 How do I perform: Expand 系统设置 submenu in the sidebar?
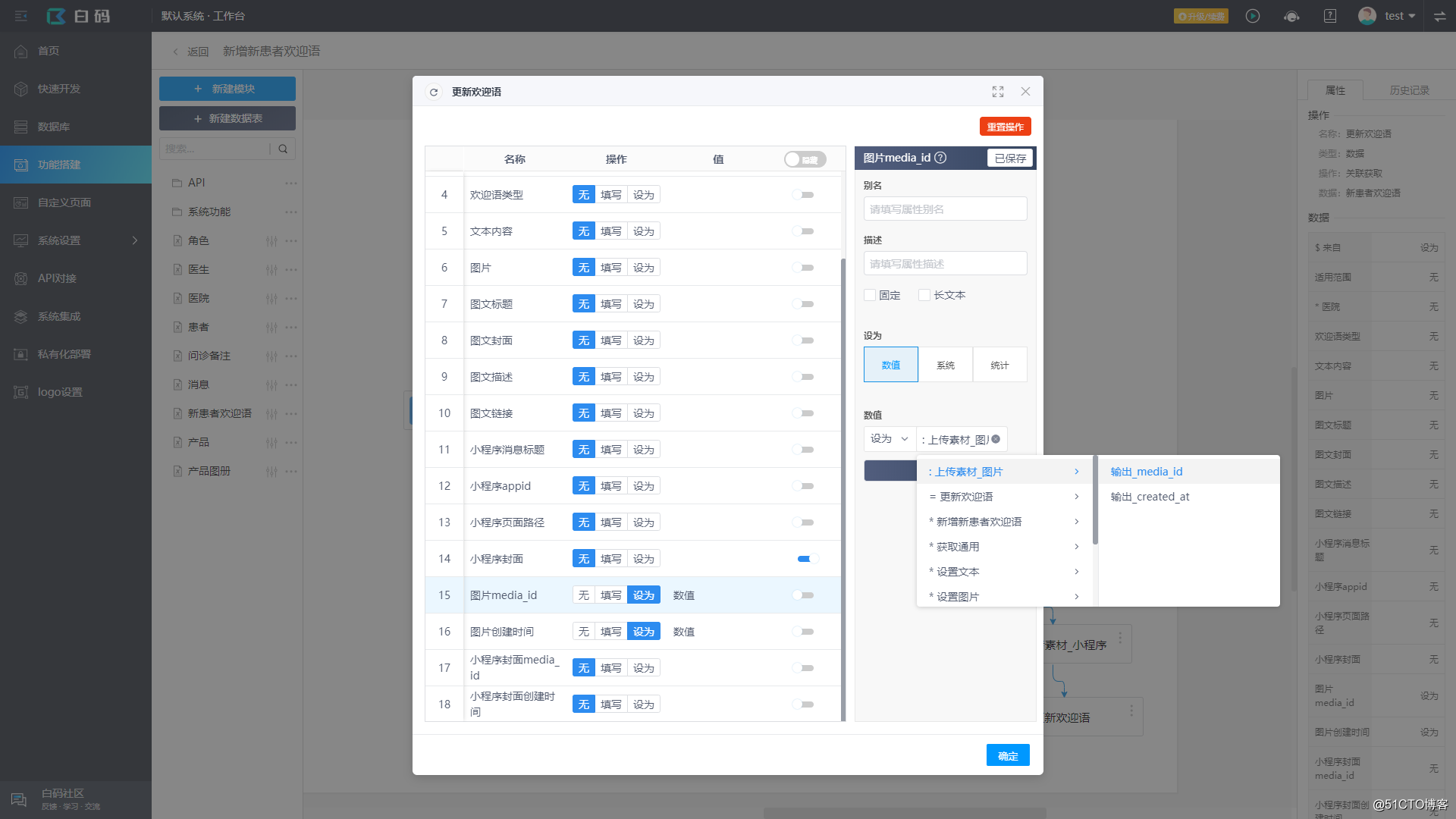point(76,240)
